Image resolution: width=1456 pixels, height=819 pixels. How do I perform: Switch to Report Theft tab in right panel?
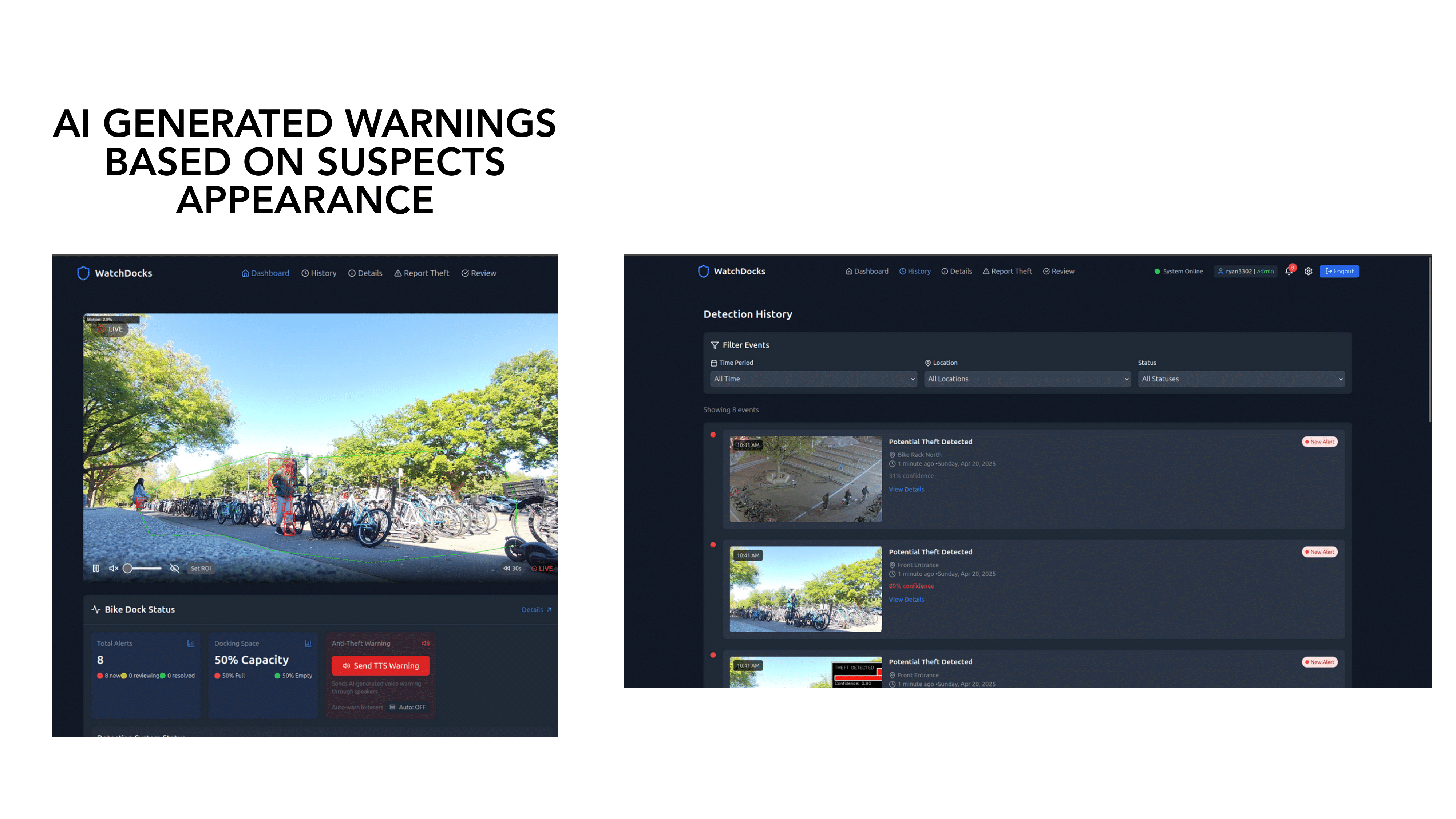[1007, 271]
